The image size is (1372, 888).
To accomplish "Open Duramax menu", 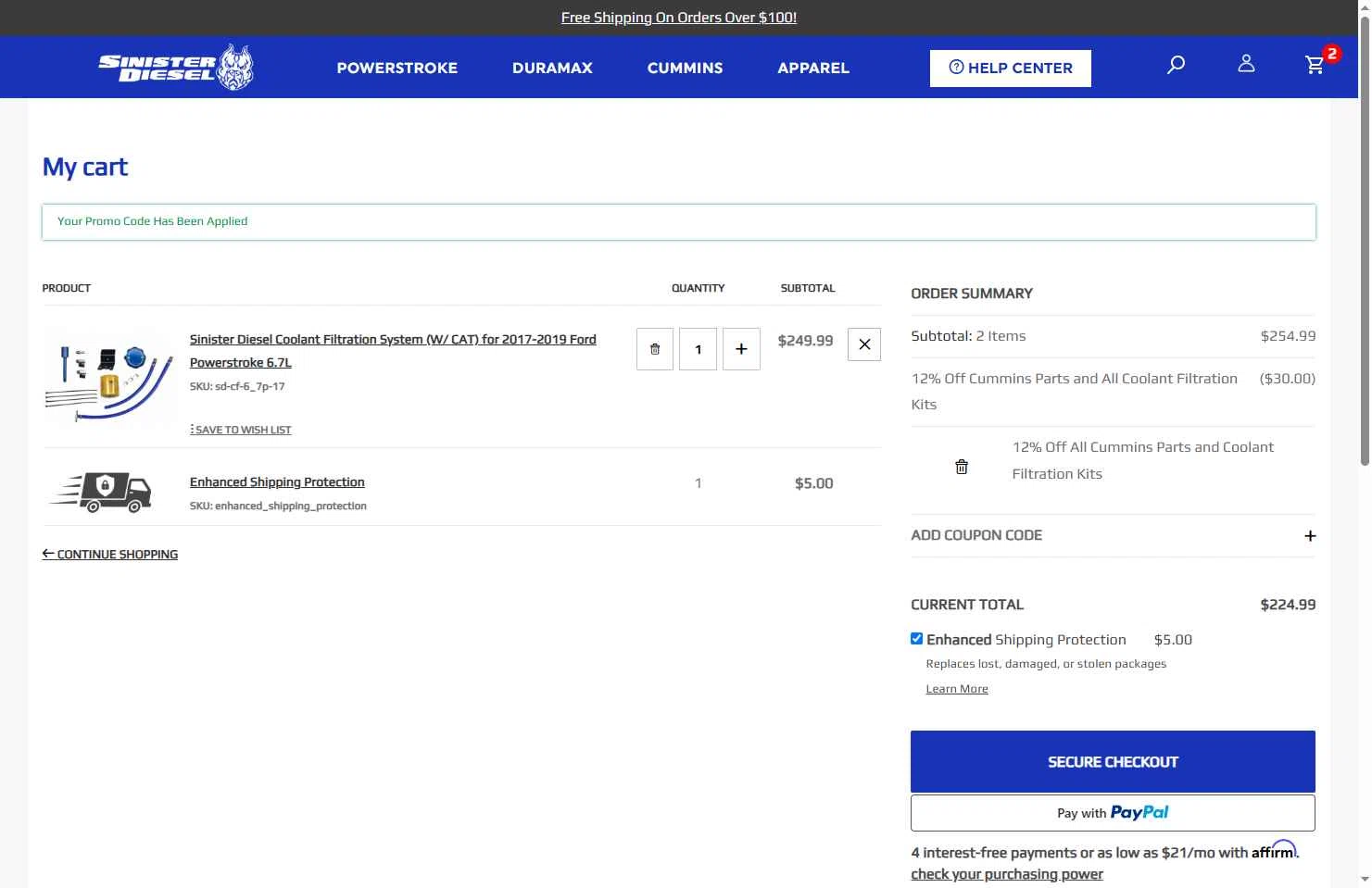I will (552, 68).
